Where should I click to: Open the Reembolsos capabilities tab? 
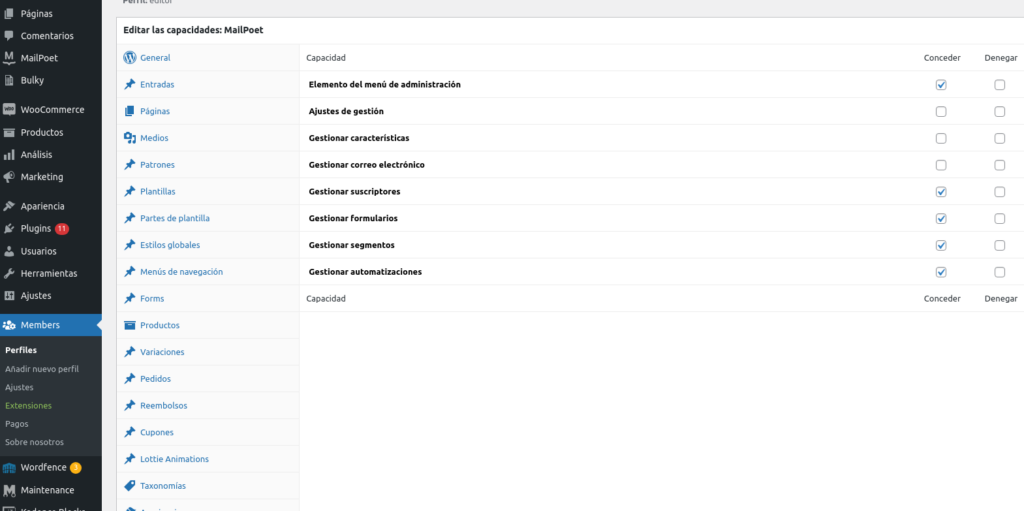pyautogui.click(x=208, y=406)
